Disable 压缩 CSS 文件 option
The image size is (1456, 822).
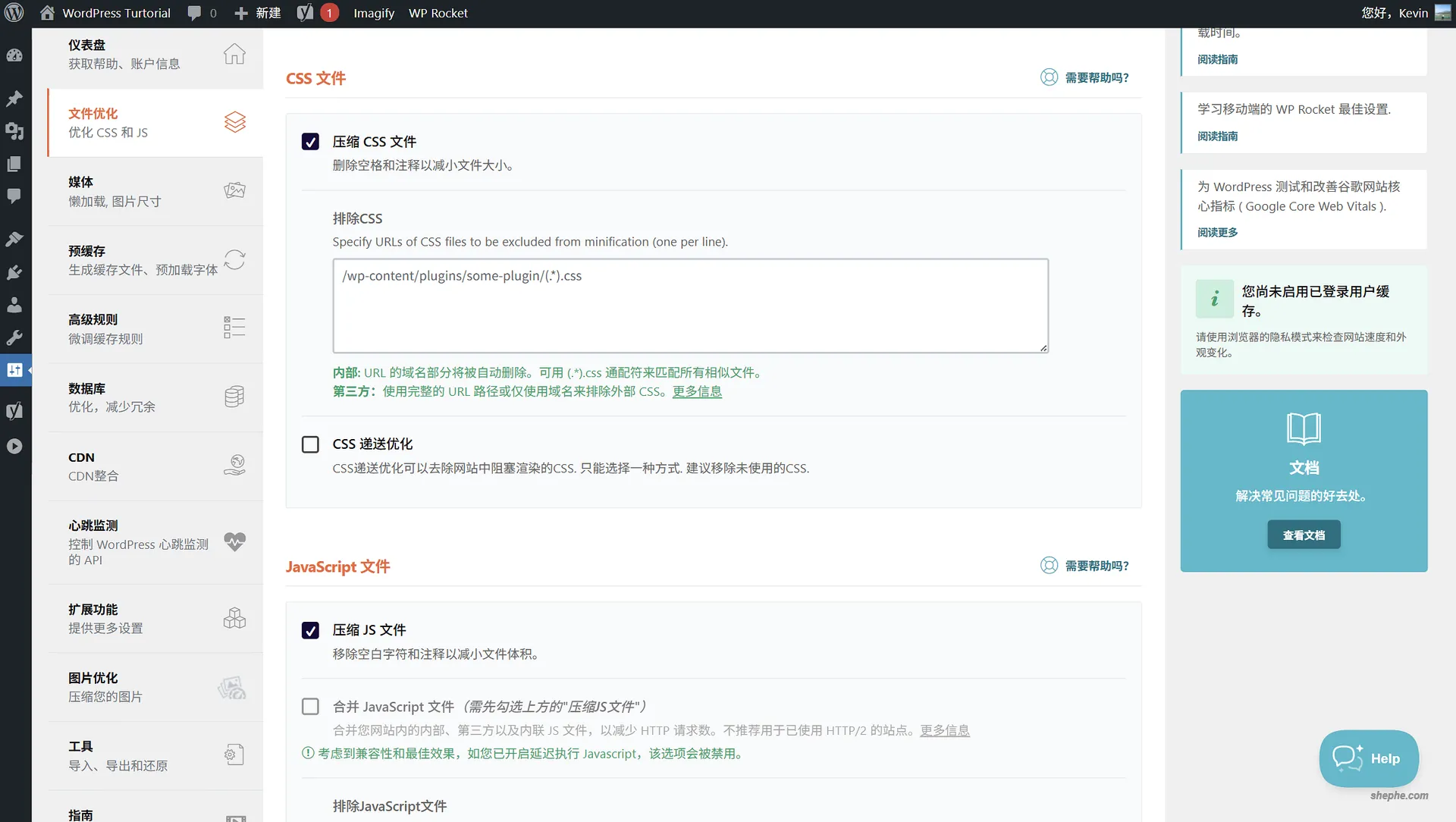point(310,141)
